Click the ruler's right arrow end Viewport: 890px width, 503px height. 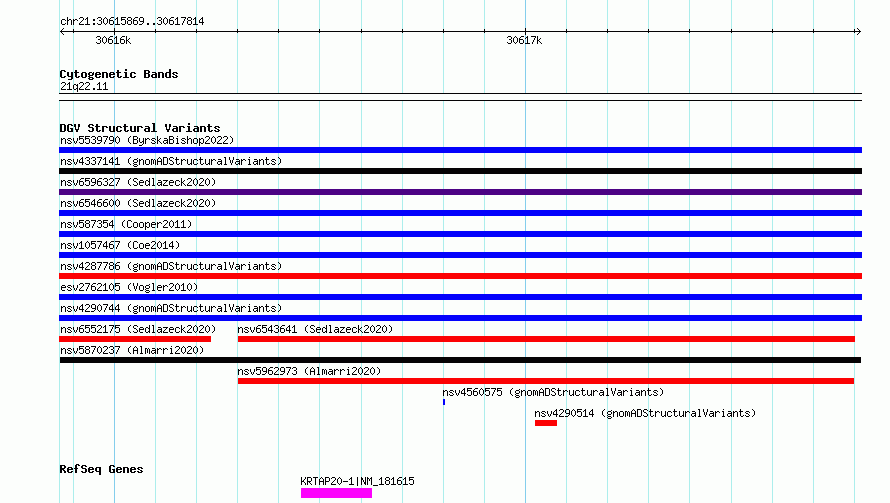[858, 32]
